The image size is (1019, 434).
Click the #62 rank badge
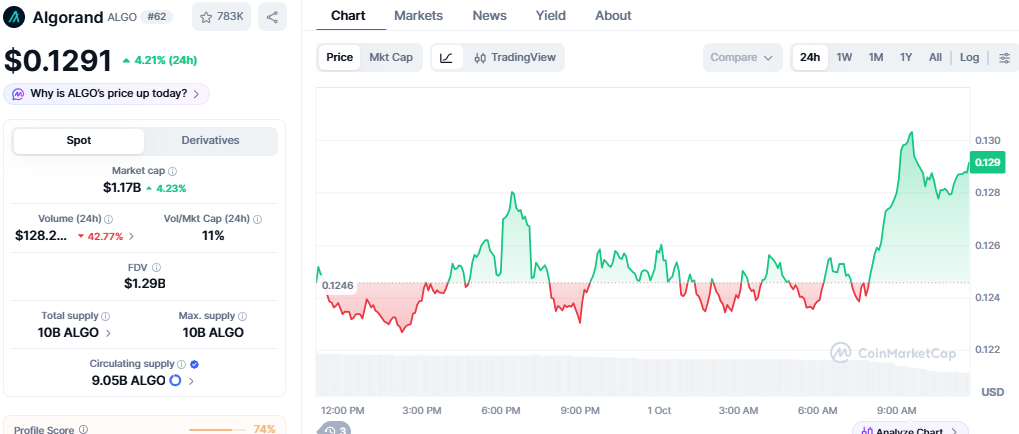click(x=157, y=17)
